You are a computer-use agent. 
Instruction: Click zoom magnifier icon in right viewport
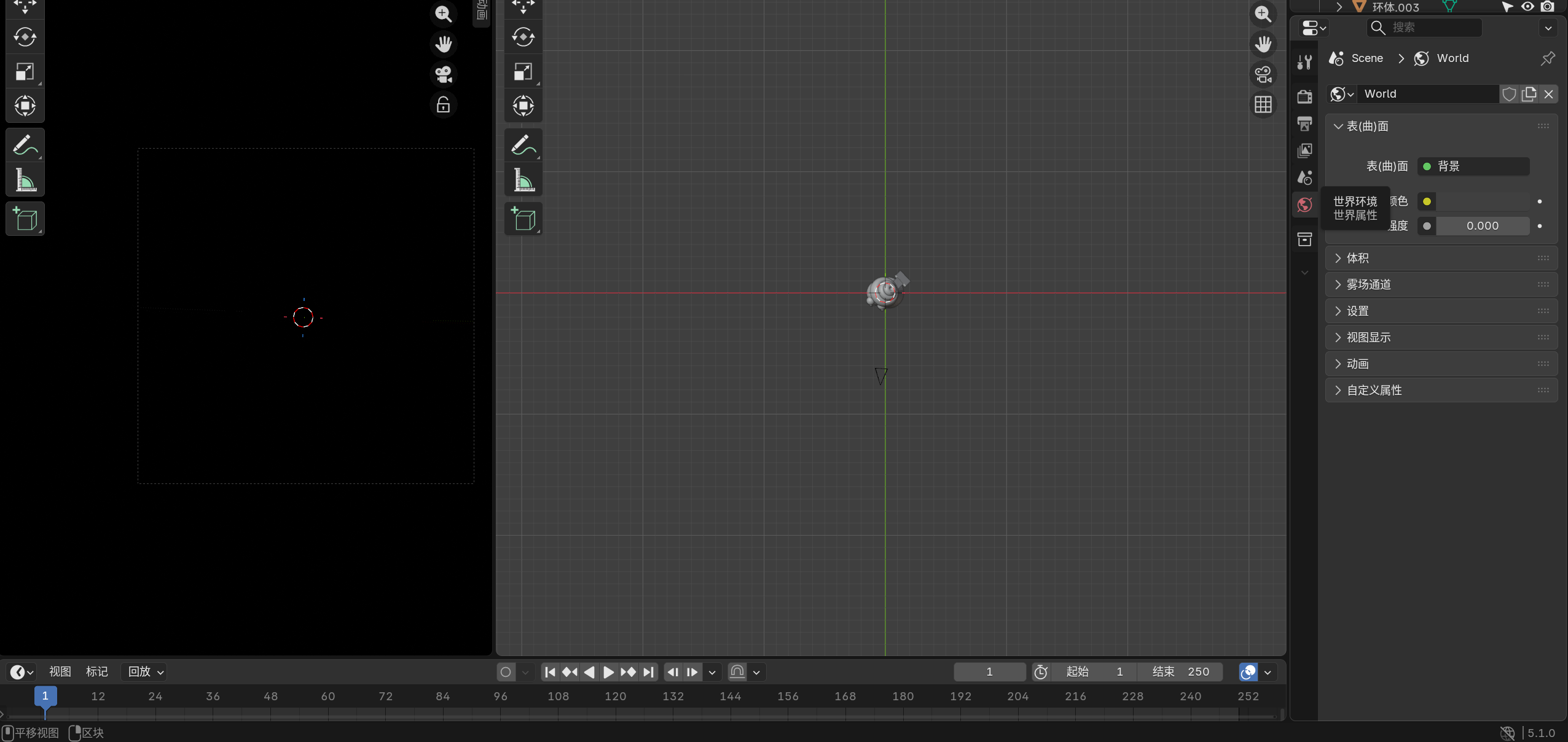(1263, 14)
